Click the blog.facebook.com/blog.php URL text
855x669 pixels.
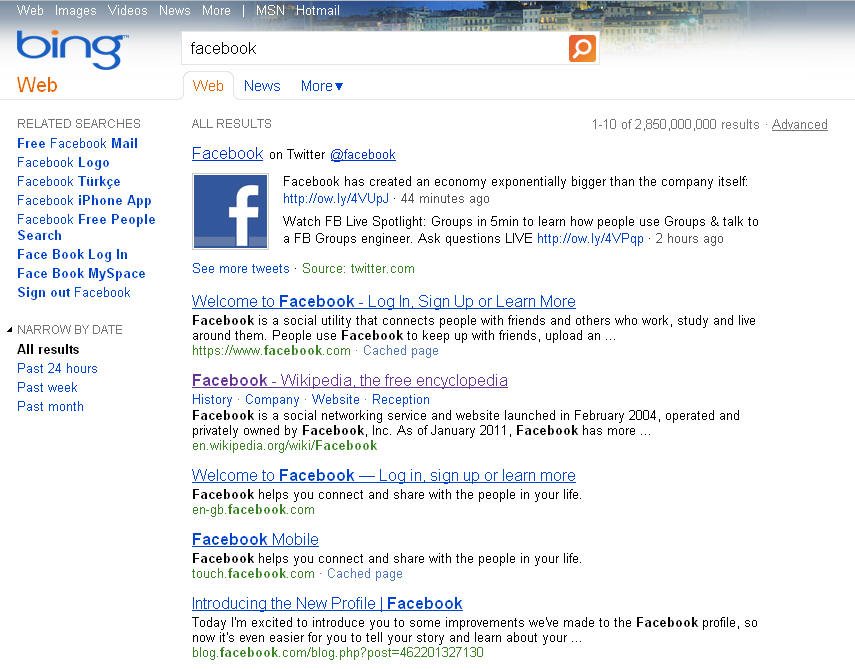pyautogui.click(x=338, y=653)
